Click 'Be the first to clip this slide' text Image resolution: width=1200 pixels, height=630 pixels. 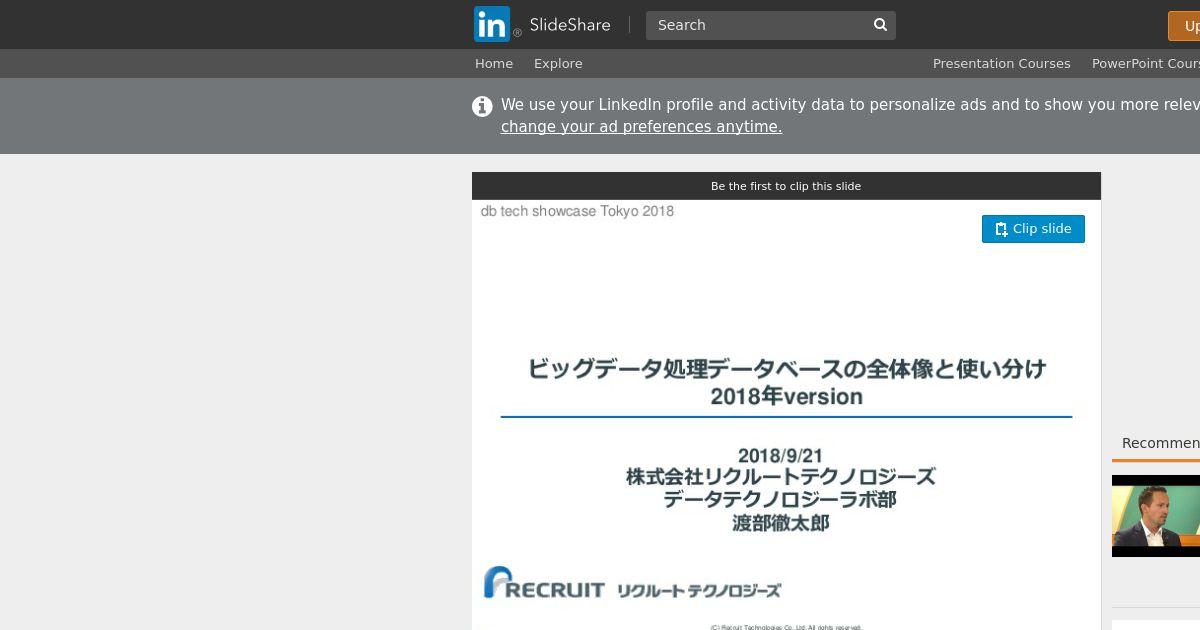tap(786, 186)
